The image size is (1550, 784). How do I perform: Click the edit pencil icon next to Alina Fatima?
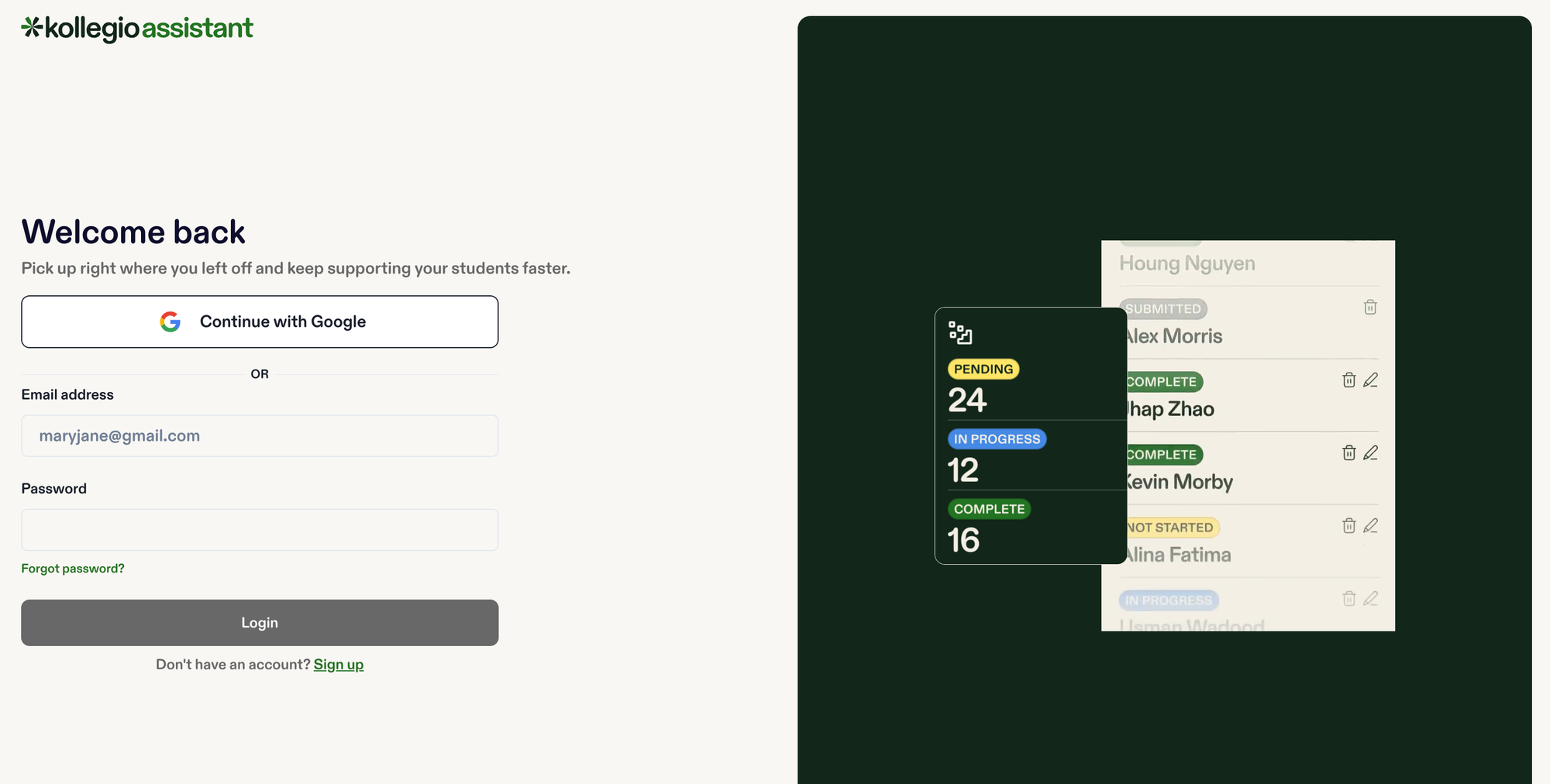1371,526
